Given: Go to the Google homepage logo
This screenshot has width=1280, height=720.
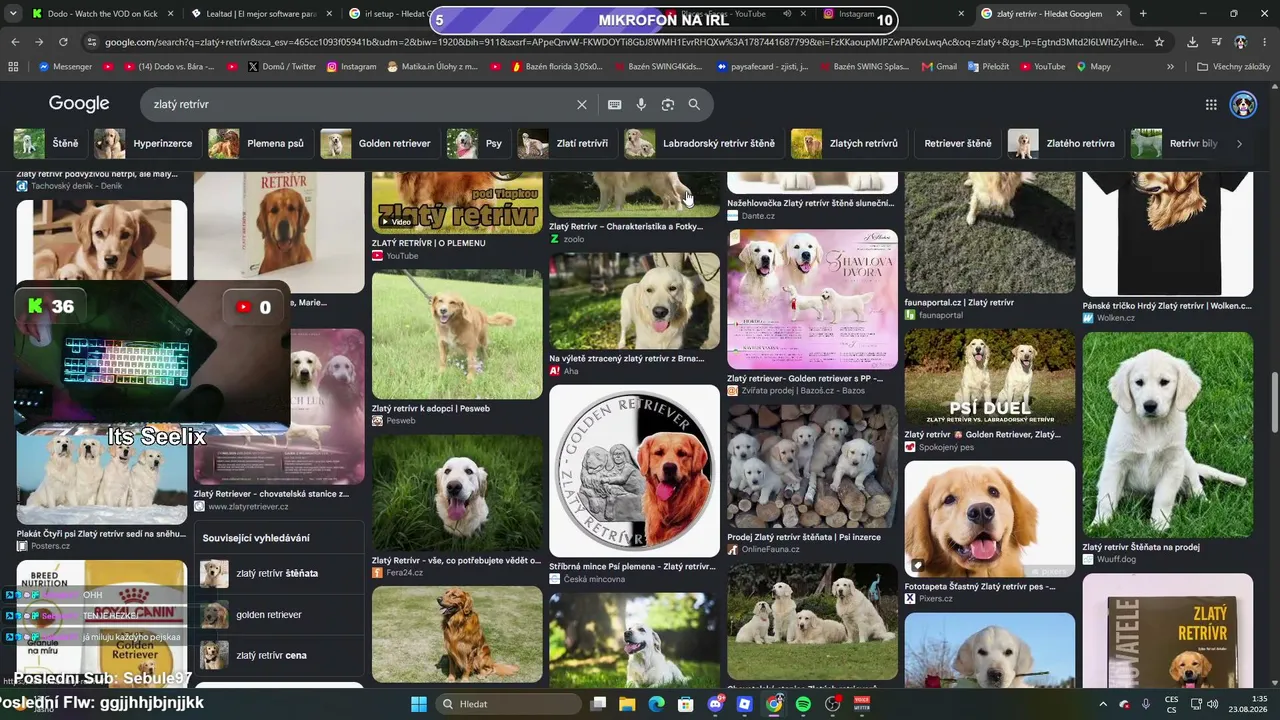Looking at the screenshot, I should 79,104.
